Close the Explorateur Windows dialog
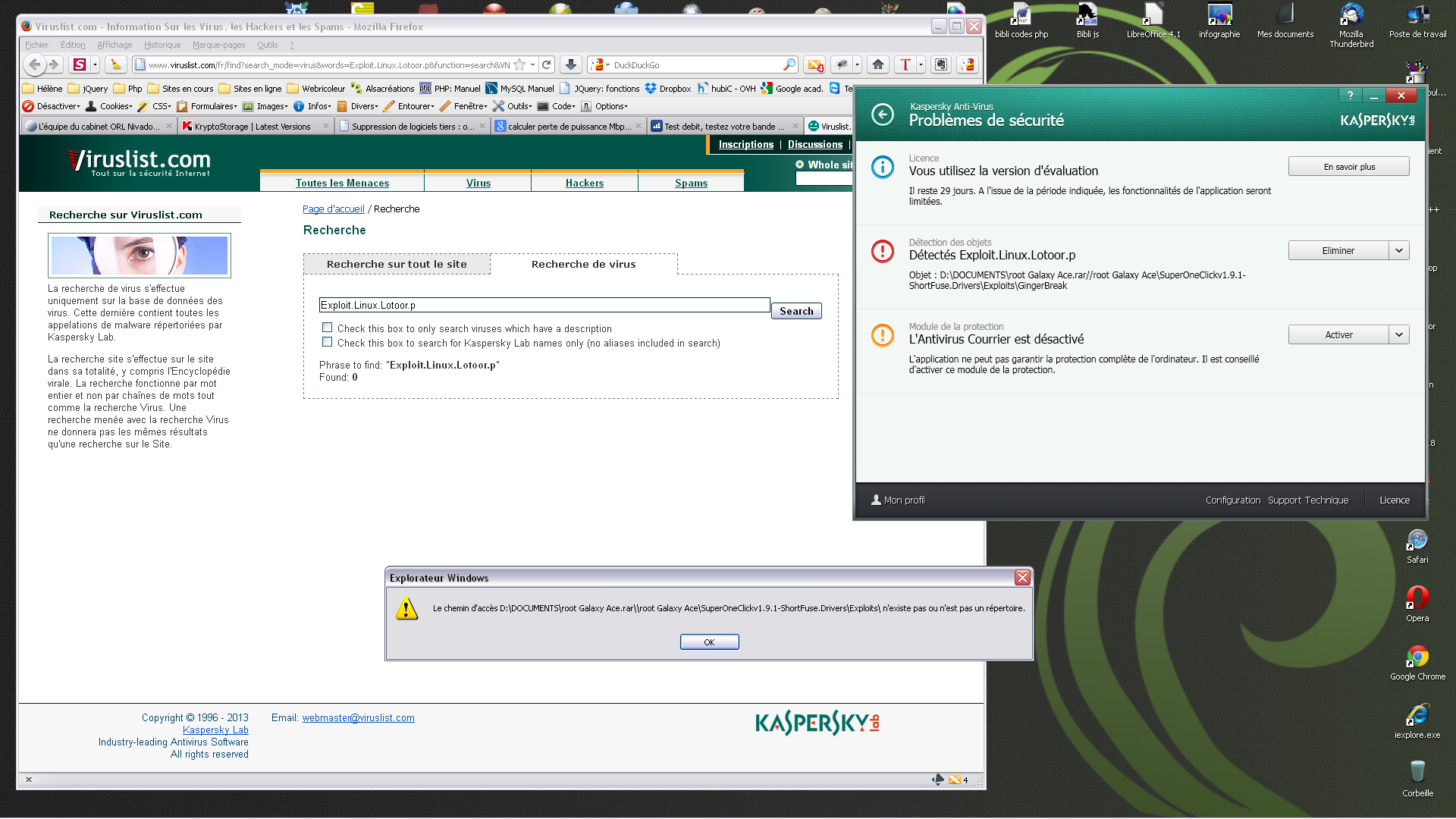 (x=1022, y=578)
